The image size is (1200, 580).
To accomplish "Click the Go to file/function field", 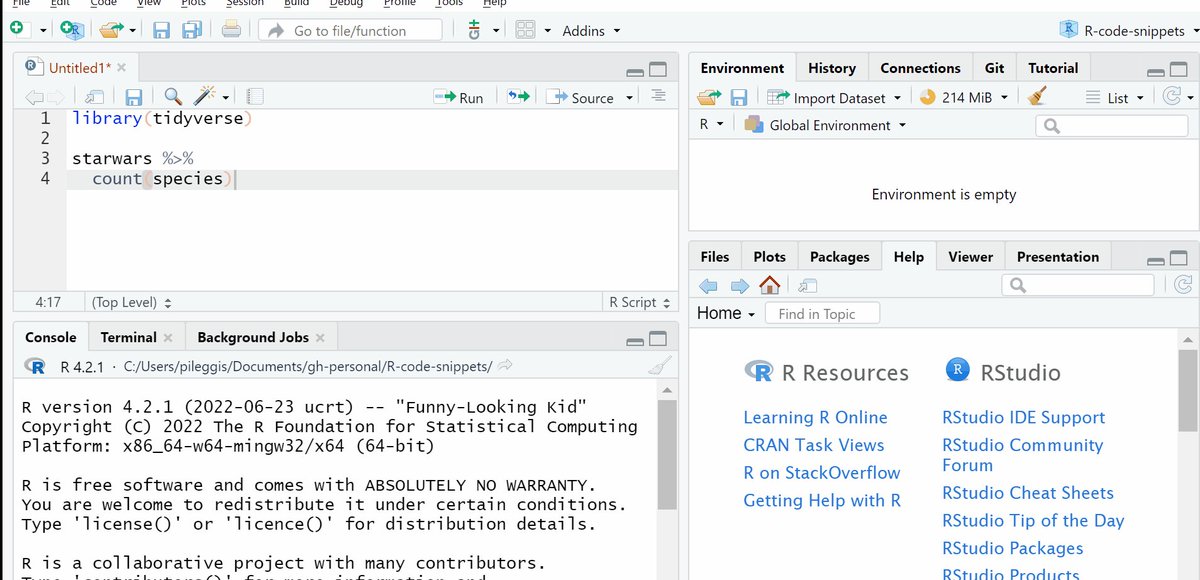I will point(350,30).
